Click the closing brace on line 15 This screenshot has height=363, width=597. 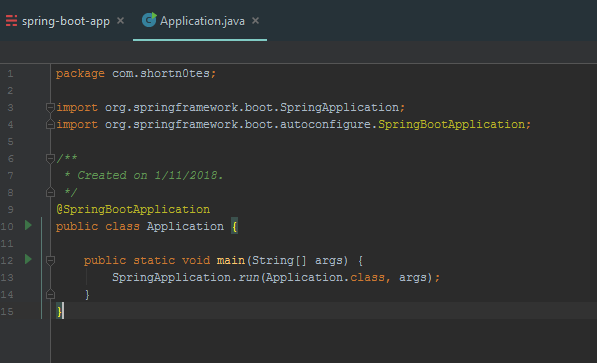[x=59, y=312]
